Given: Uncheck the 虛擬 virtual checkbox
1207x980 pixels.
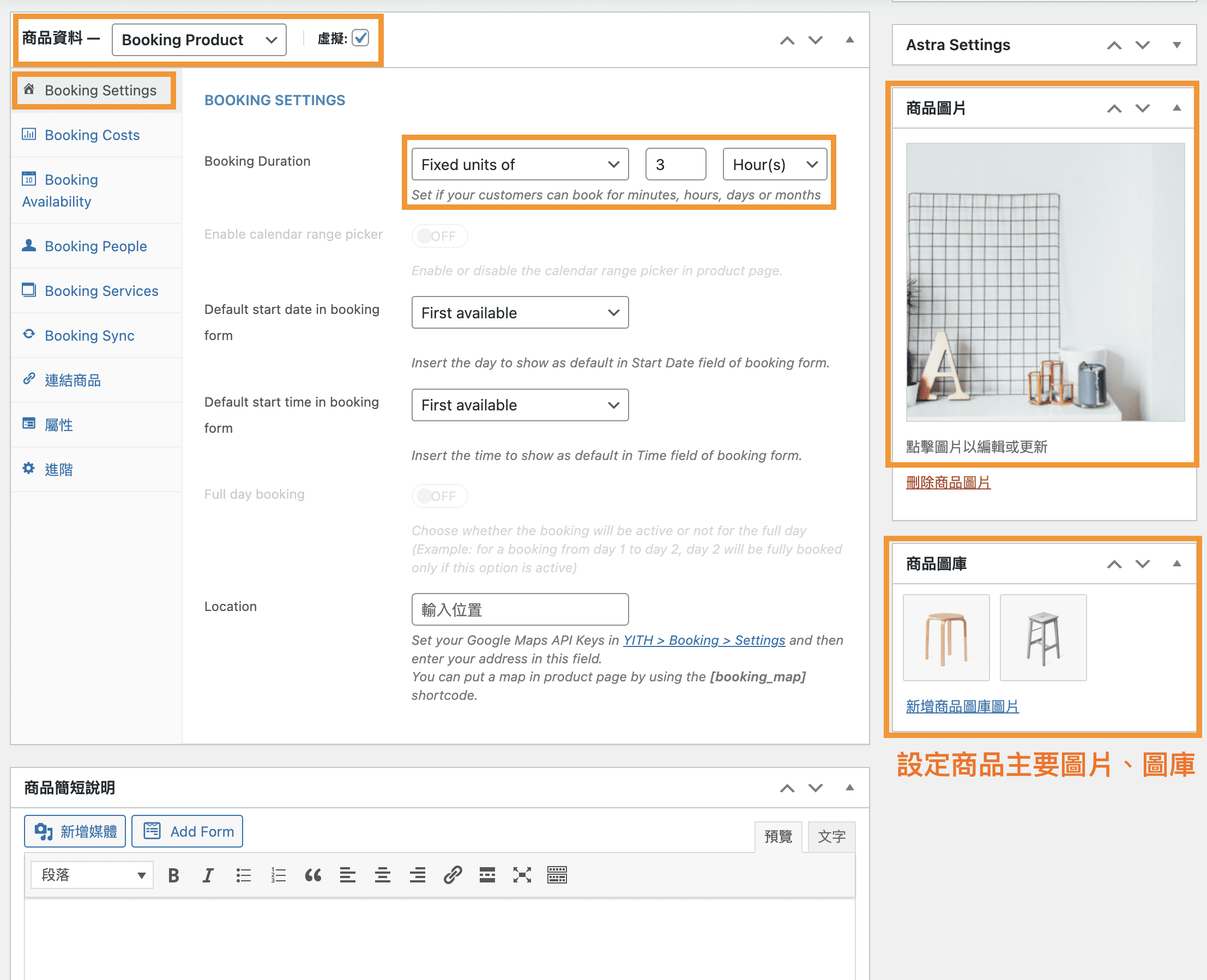Looking at the screenshot, I should pos(360,38).
